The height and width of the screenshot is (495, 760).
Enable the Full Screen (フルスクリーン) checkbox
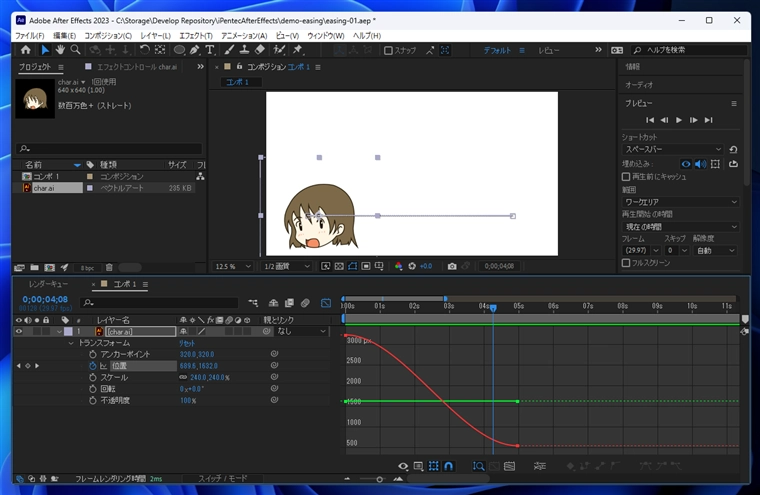click(626, 263)
